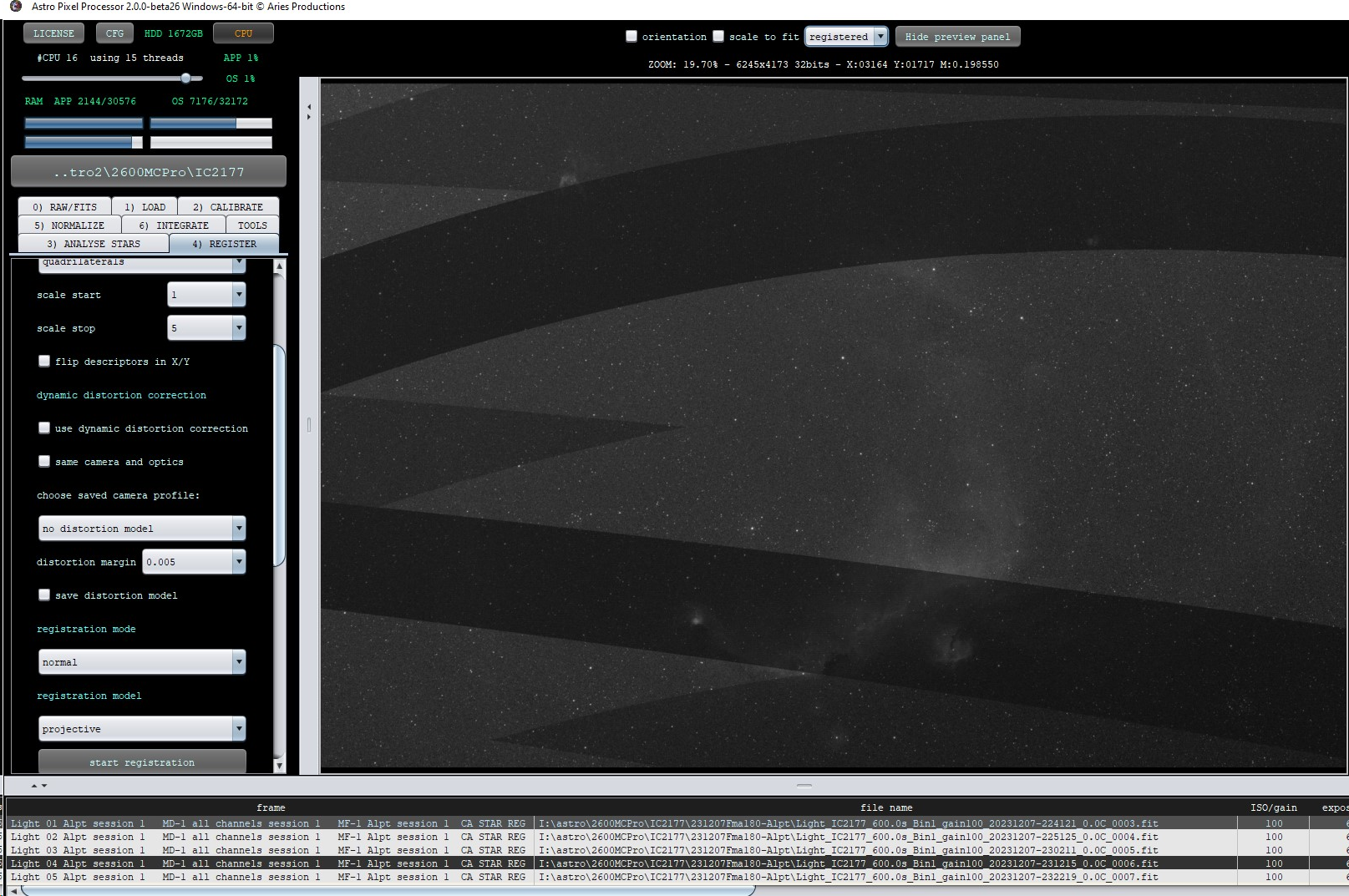Check flip descriptors in X/Y

44,361
